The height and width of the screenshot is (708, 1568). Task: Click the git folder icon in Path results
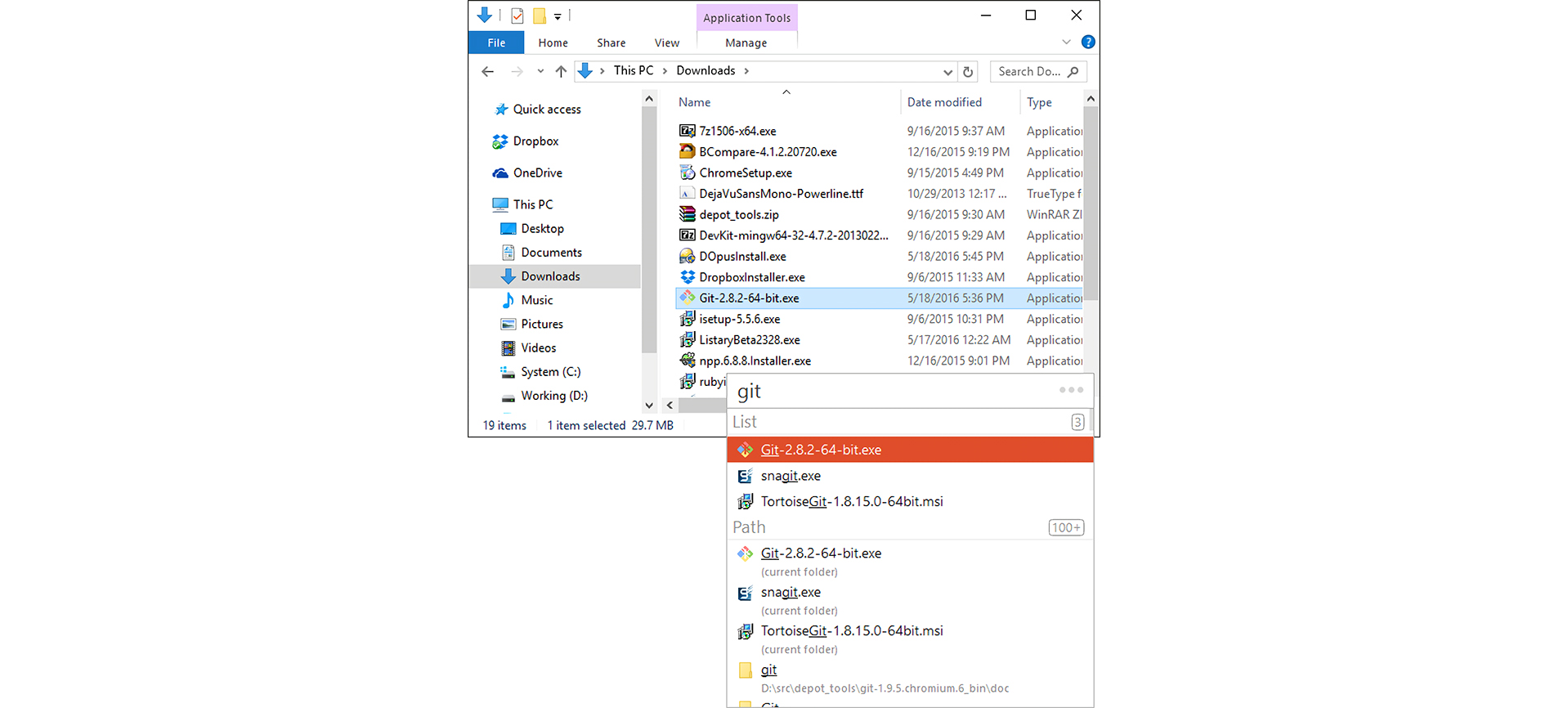[745, 670]
